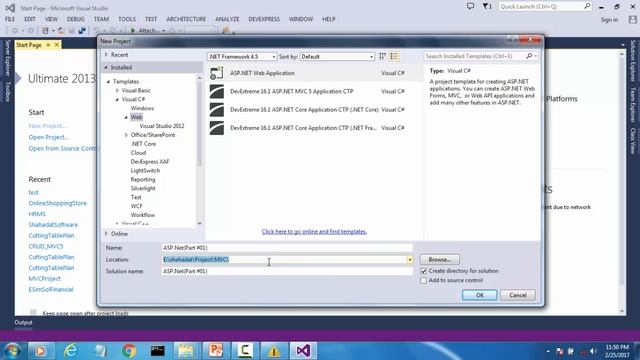Open the command prompt taskbar icon
This screenshot has width=640, height=360.
point(158,351)
